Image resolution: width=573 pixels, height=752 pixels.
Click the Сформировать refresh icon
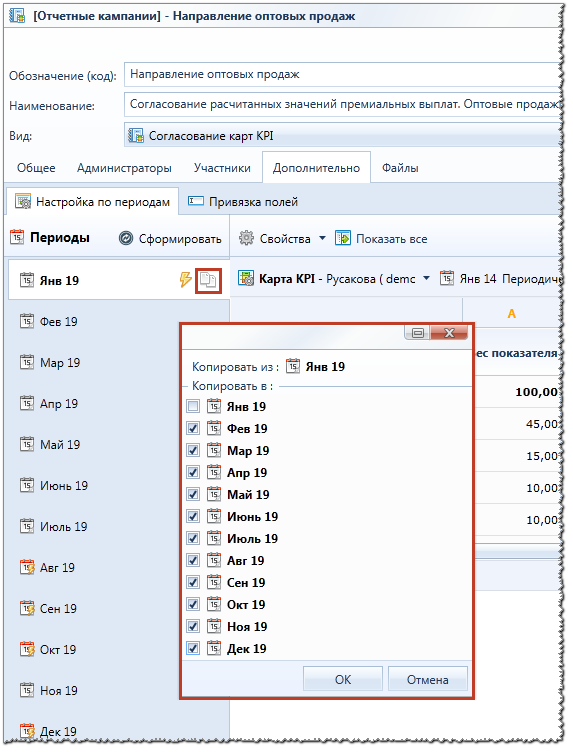click(126, 238)
